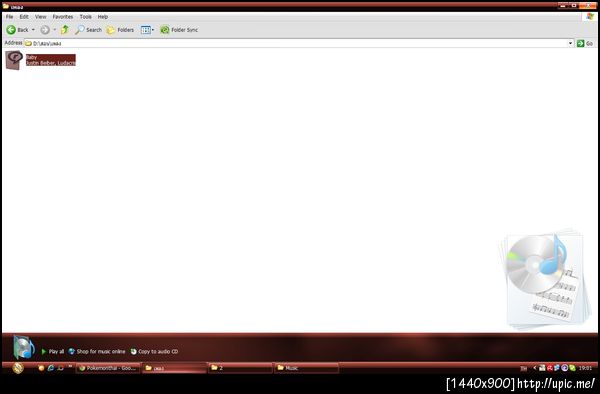Click the Folder Sync toolbar button
The height and width of the screenshot is (394, 600).
click(179, 30)
